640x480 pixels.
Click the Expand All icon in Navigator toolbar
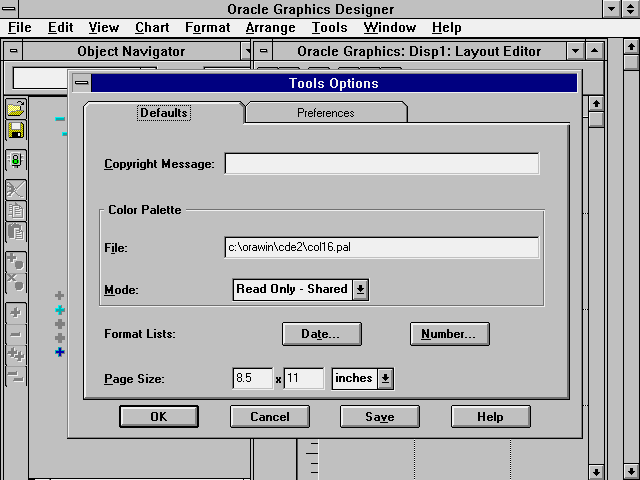pos(16,354)
